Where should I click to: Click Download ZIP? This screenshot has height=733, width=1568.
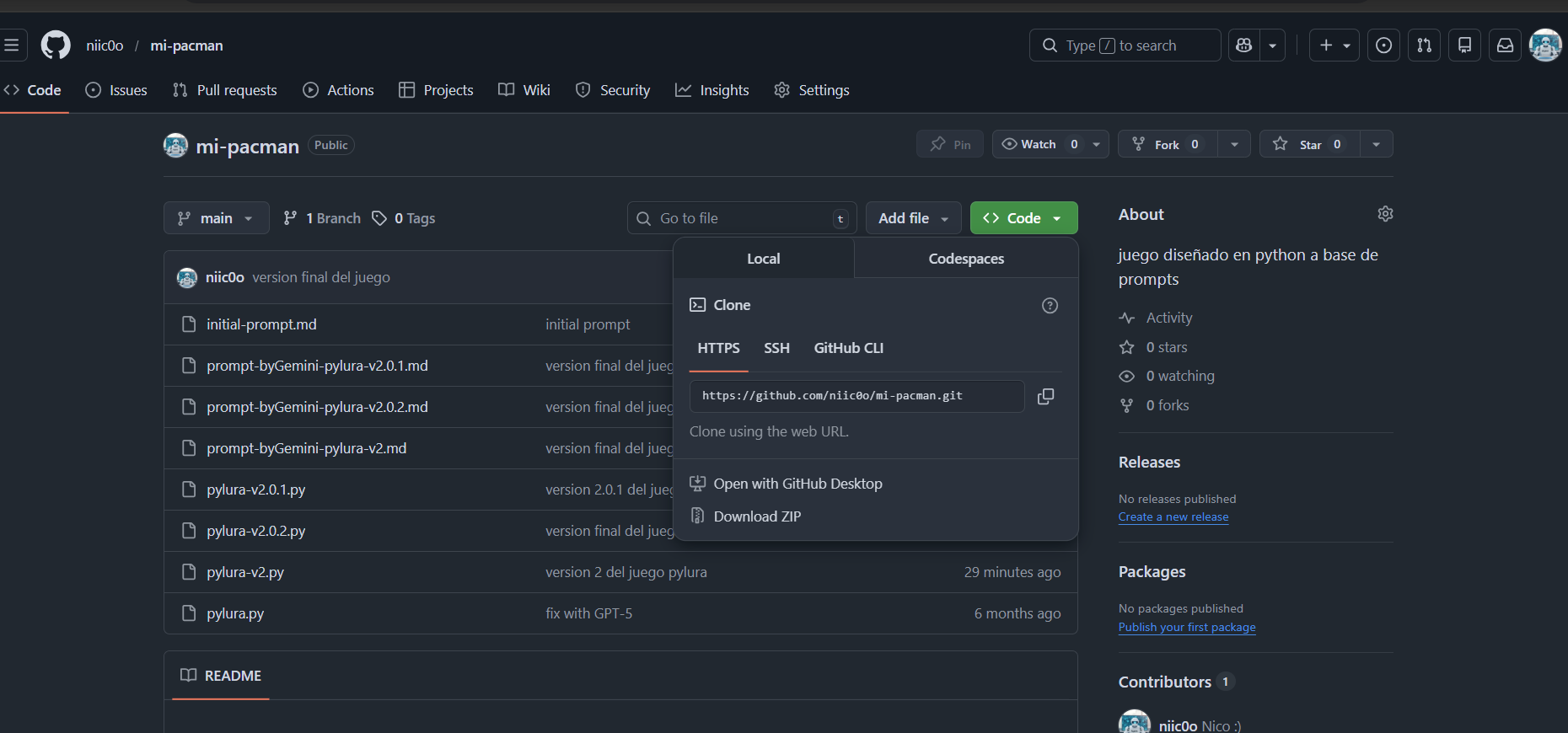tap(757, 516)
